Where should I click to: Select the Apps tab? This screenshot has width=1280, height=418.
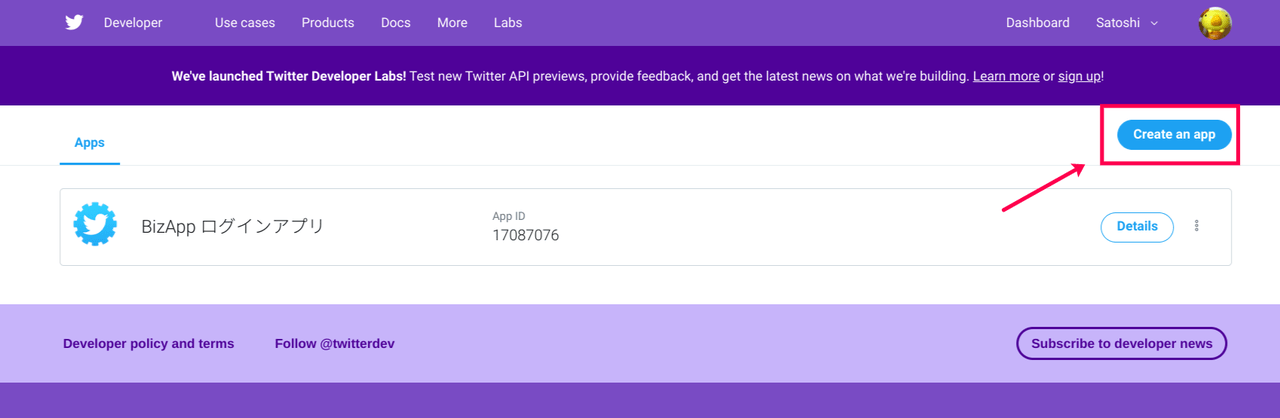tap(90, 143)
